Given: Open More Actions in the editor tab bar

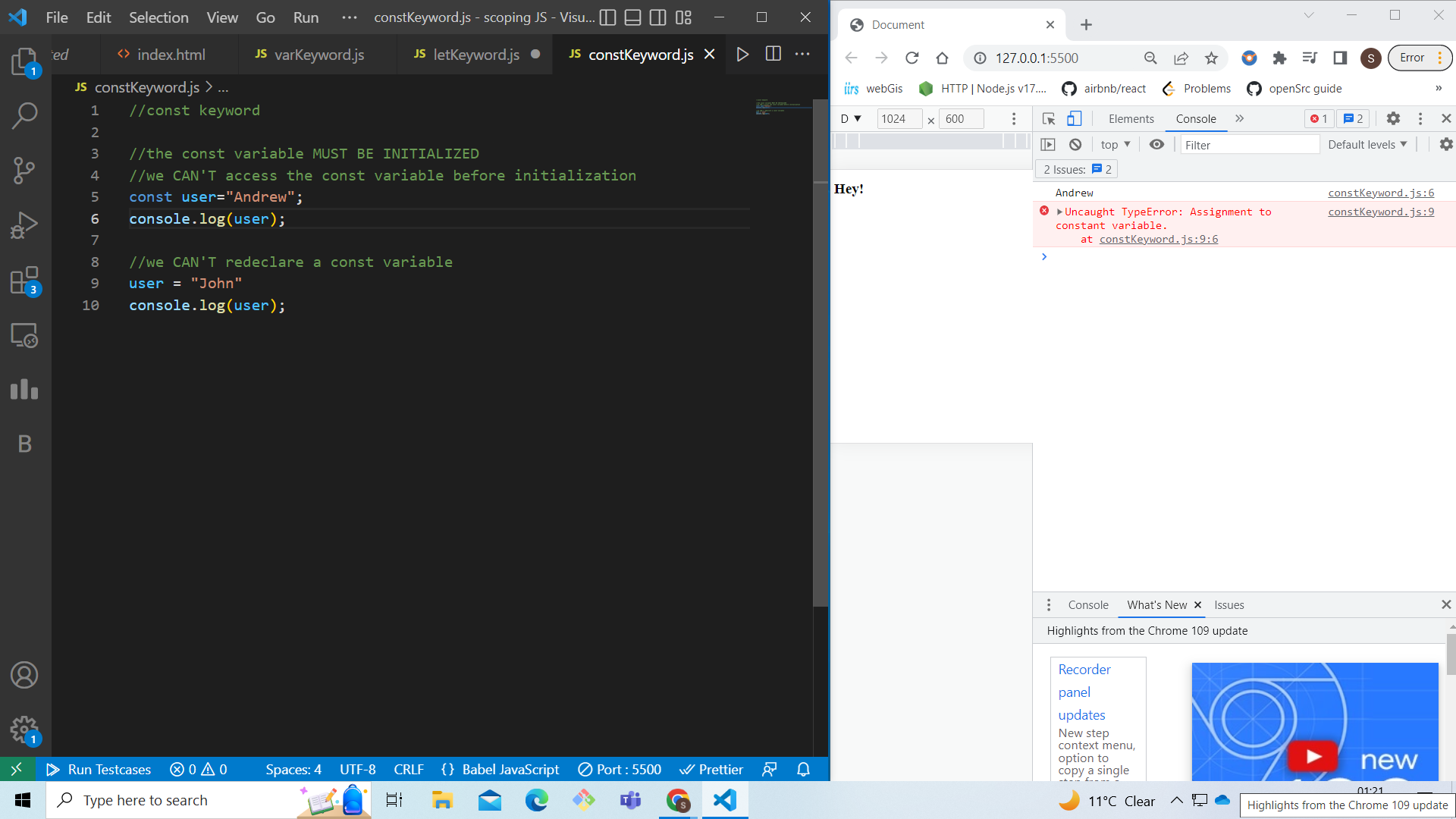Looking at the screenshot, I should pos(802,54).
